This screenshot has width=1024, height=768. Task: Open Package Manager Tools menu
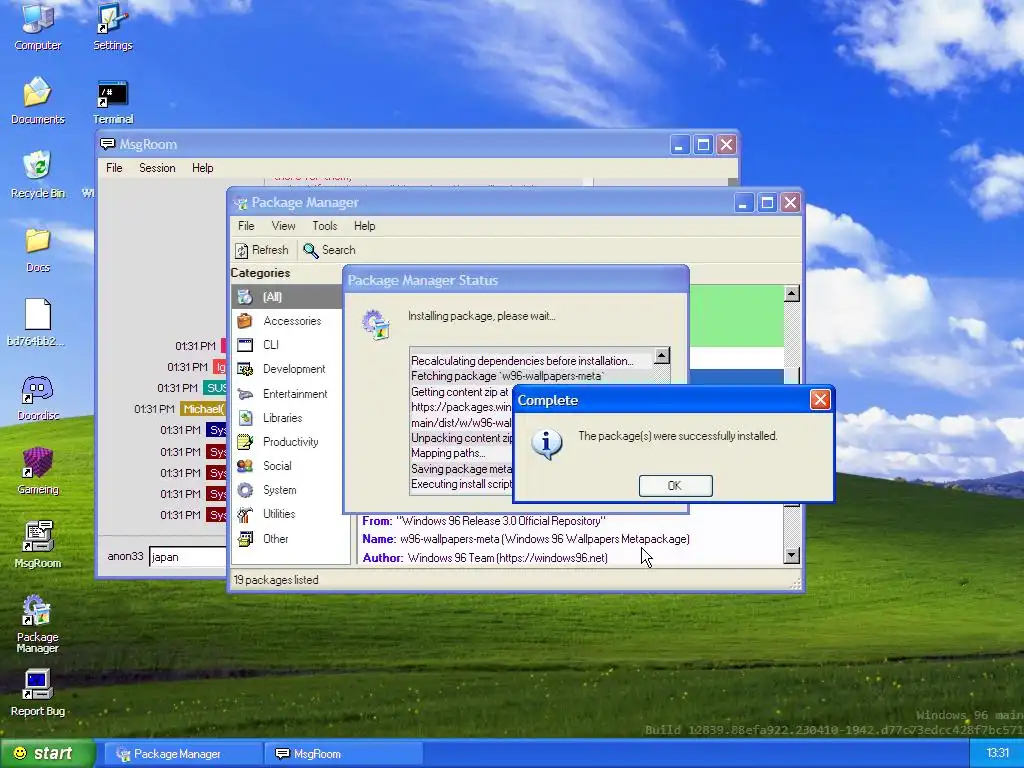[x=325, y=226]
